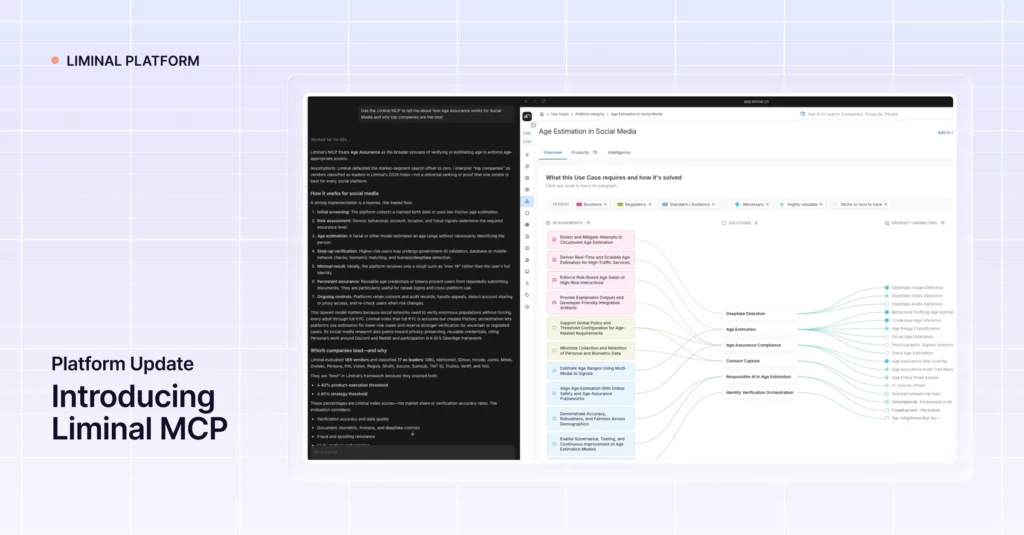Image resolution: width=1024 pixels, height=535 pixels.
Task: Click the Age Estimation in Social Media breadcrumb
Action: [x=637, y=114]
